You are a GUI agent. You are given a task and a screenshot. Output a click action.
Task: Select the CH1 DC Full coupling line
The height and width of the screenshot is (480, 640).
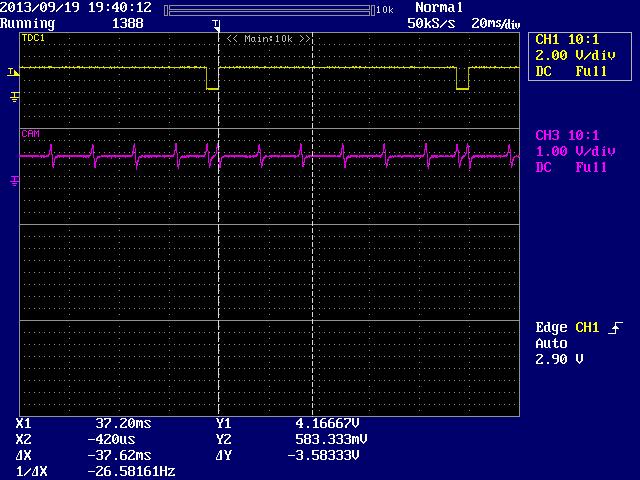click(x=571, y=71)
